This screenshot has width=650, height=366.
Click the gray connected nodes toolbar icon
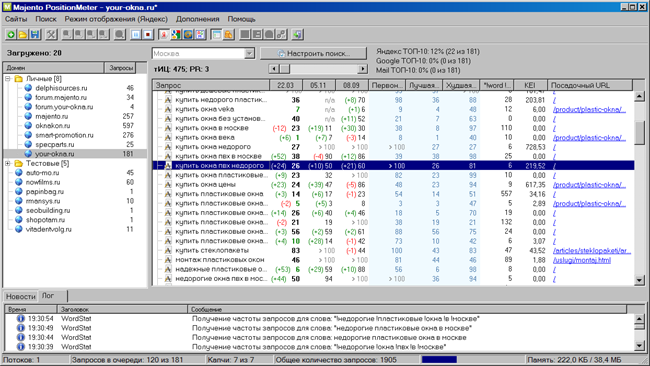(x=281, y=34)
